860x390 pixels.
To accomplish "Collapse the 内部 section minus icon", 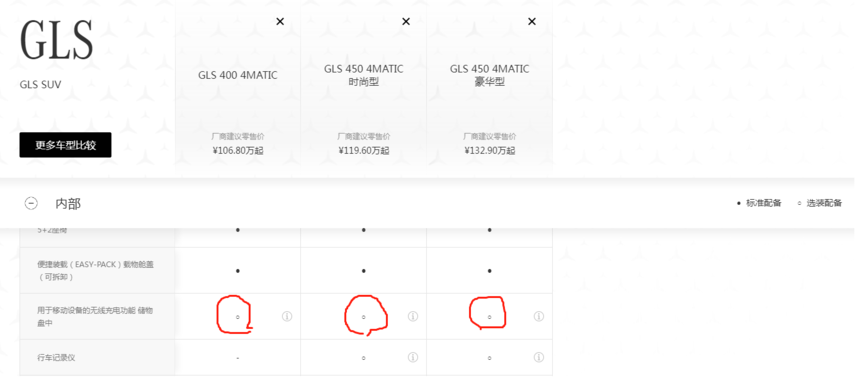I will 31,204.
